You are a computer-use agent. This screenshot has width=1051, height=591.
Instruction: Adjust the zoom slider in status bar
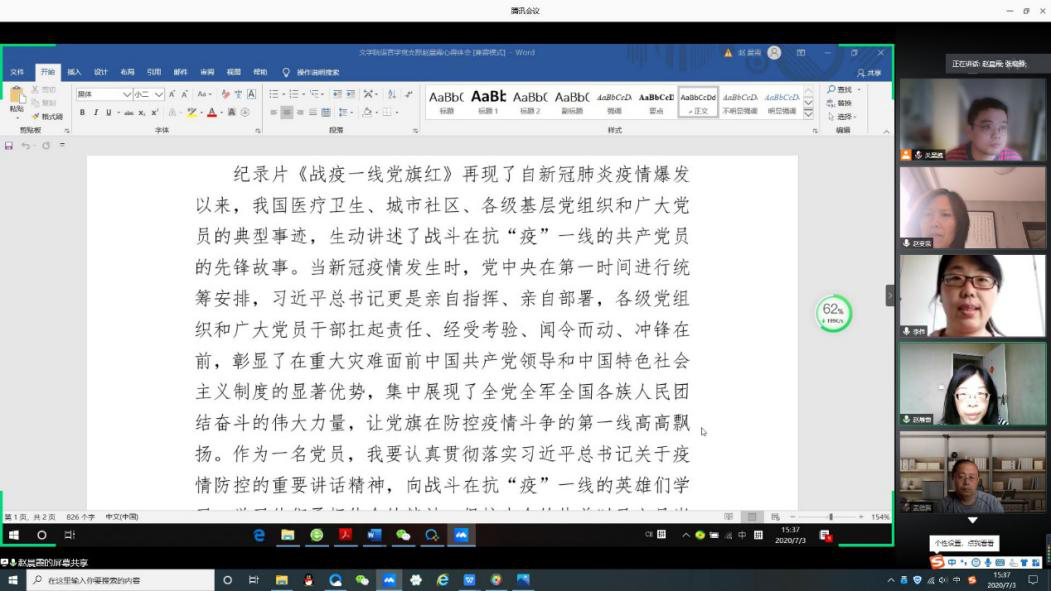[x=830, y=517]
